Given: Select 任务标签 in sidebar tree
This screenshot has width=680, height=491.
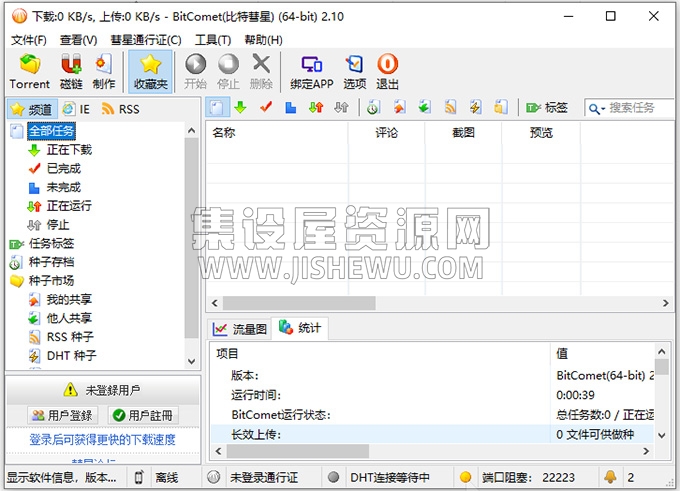Looking at the screenshot, I should (51, 243).
